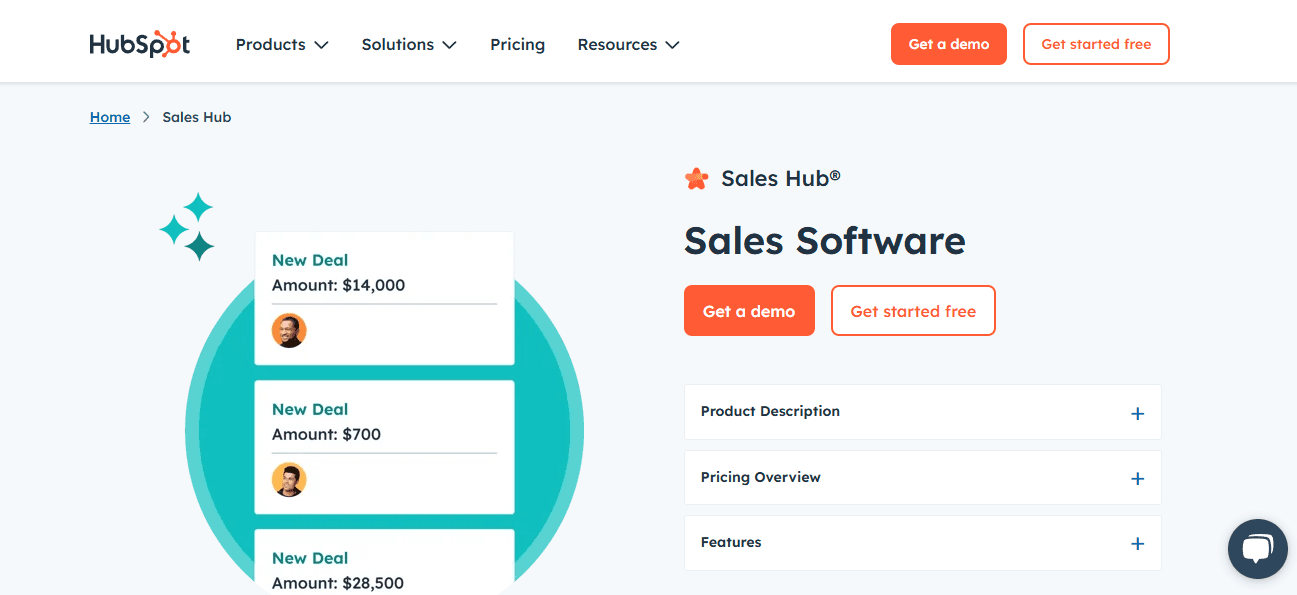Expand the Features plus icon
This screenshot has width=1297, height=595.
[x=1137, y=544]
